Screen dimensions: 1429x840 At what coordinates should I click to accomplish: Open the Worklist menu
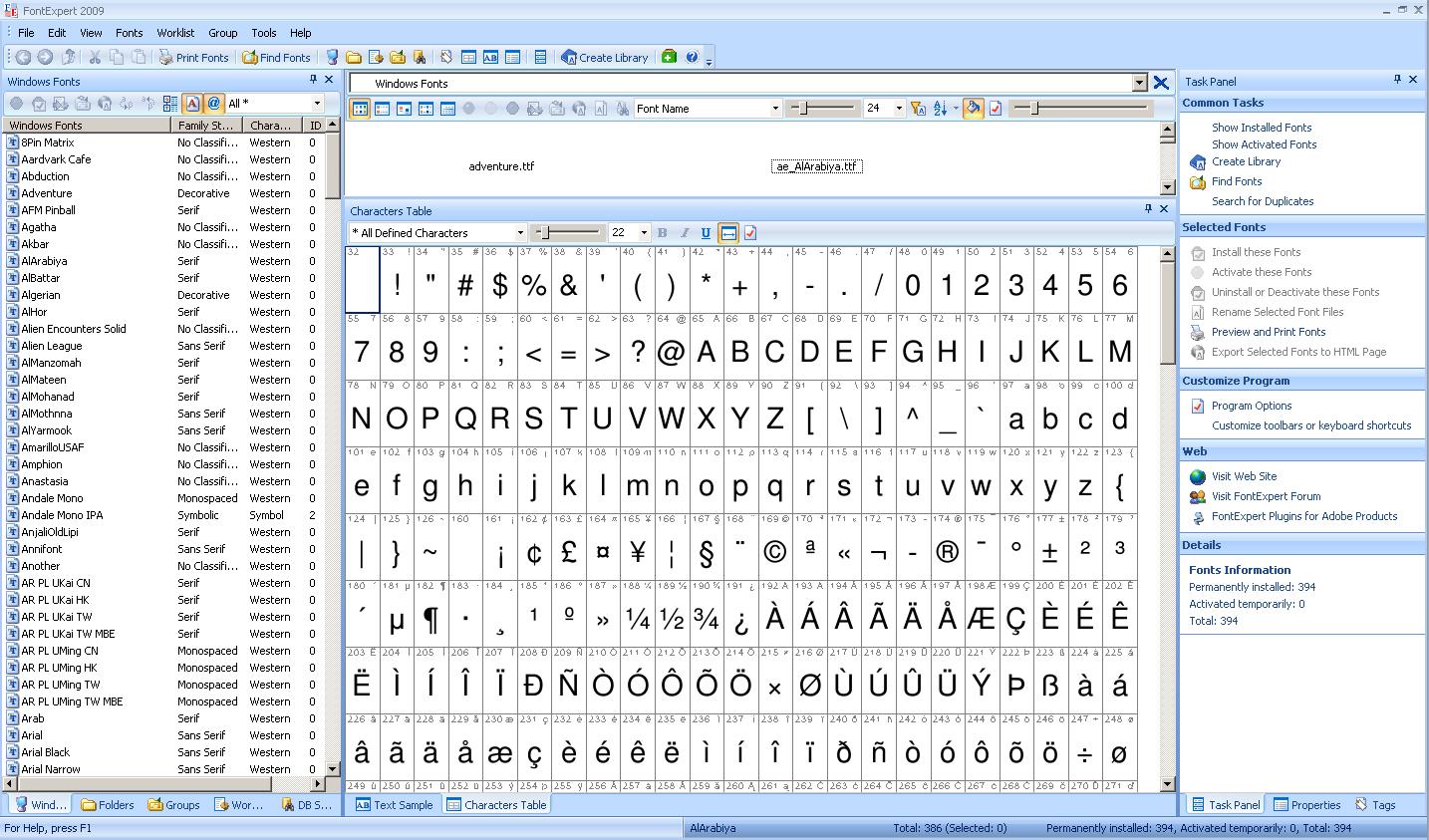(175, 33)
